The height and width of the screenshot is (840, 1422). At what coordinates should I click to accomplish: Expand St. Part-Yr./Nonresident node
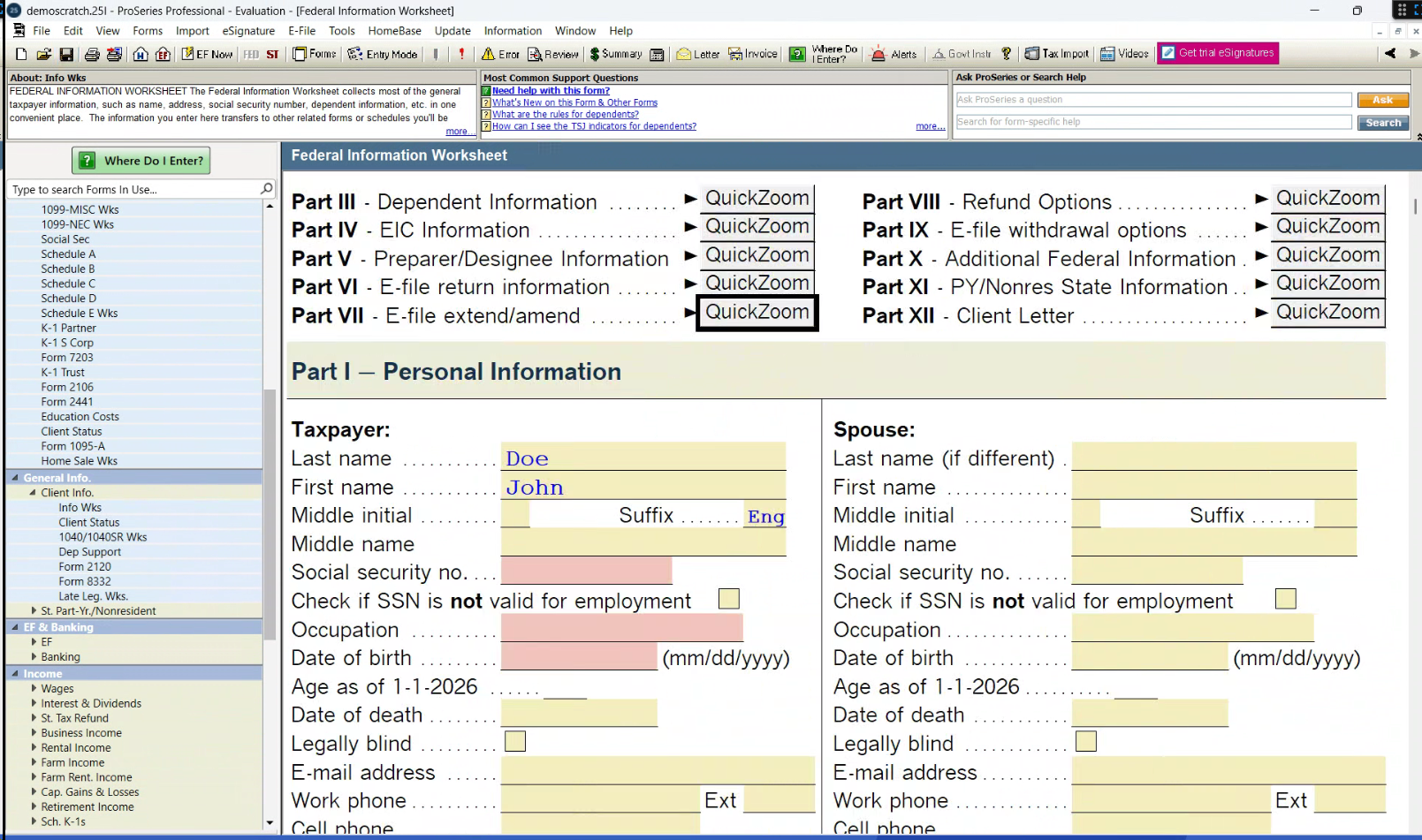pyautogui.click(x=34, y=610)
